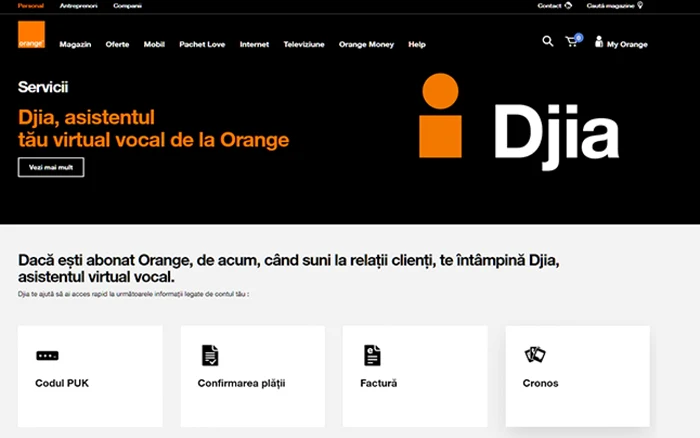
Task: Click the My Orange link text
Action: tap(627, 44)
